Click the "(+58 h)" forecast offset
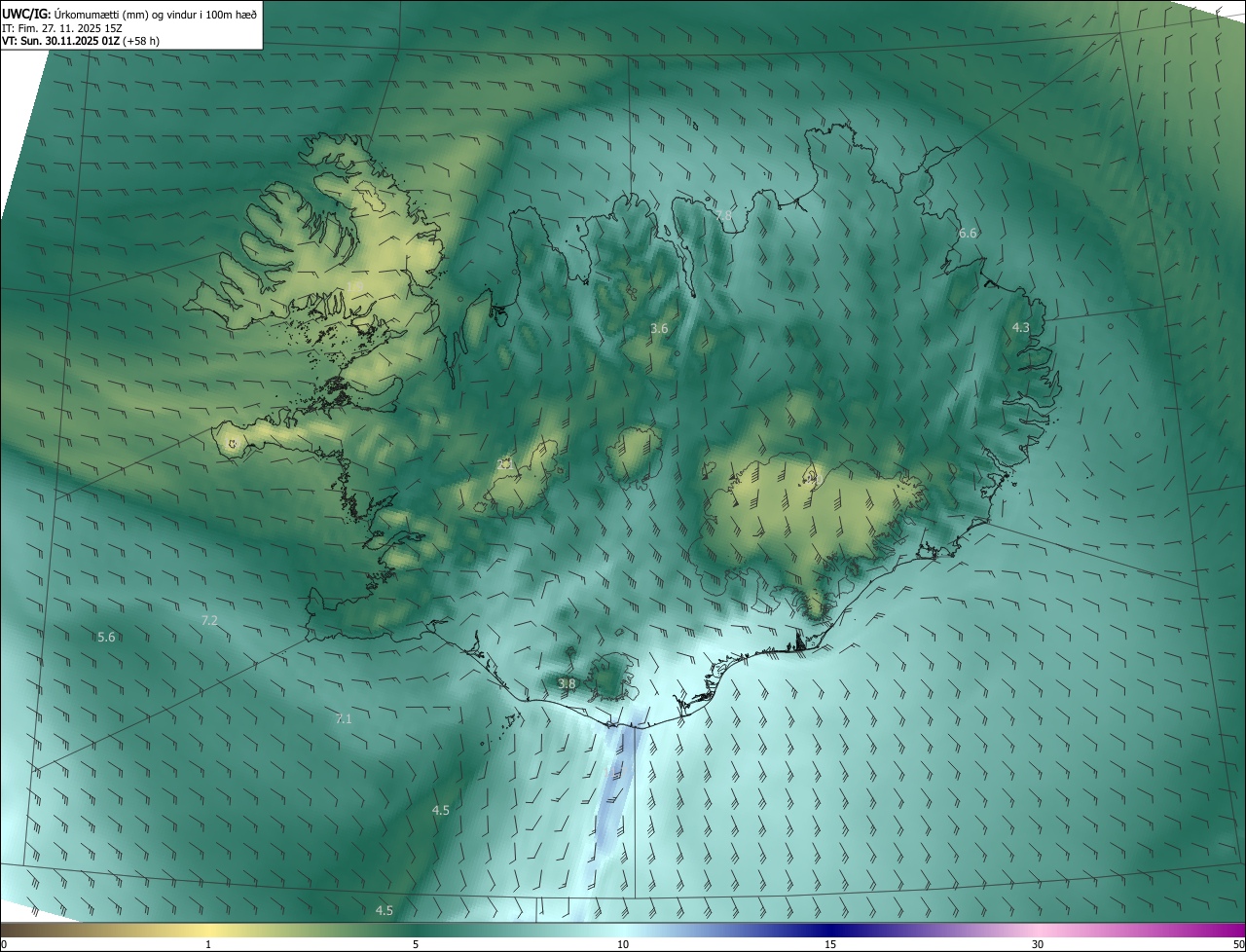 [141, 41]
